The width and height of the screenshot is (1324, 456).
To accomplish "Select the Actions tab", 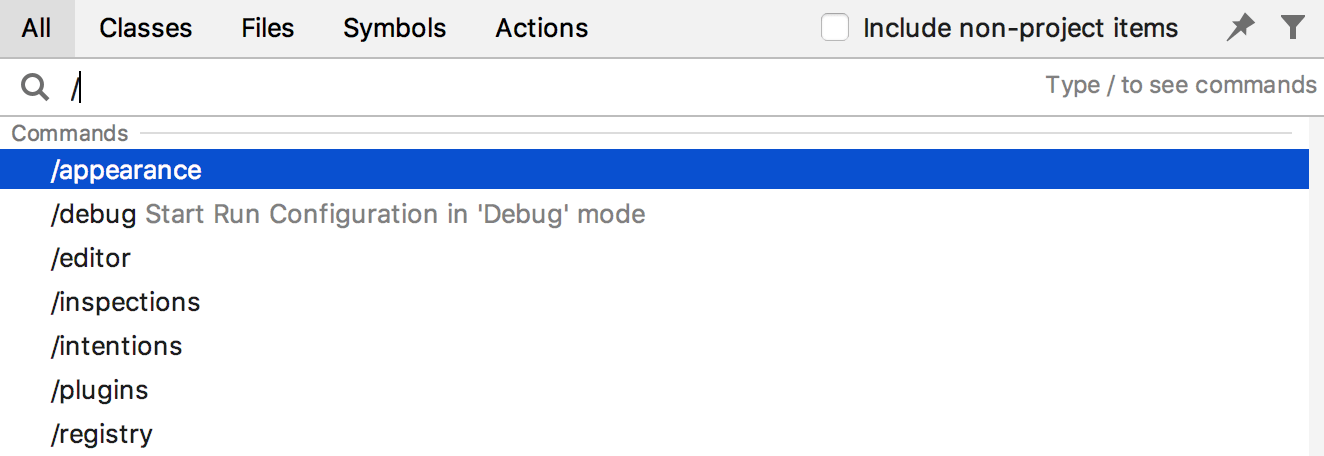I will click(x=542, y=28).
